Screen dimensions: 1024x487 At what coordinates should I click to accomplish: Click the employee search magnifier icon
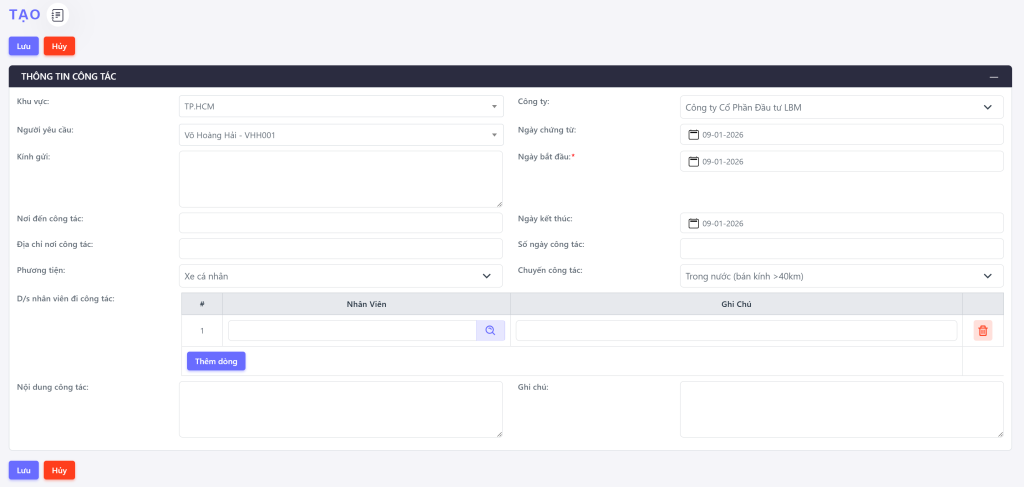[490, 330]
